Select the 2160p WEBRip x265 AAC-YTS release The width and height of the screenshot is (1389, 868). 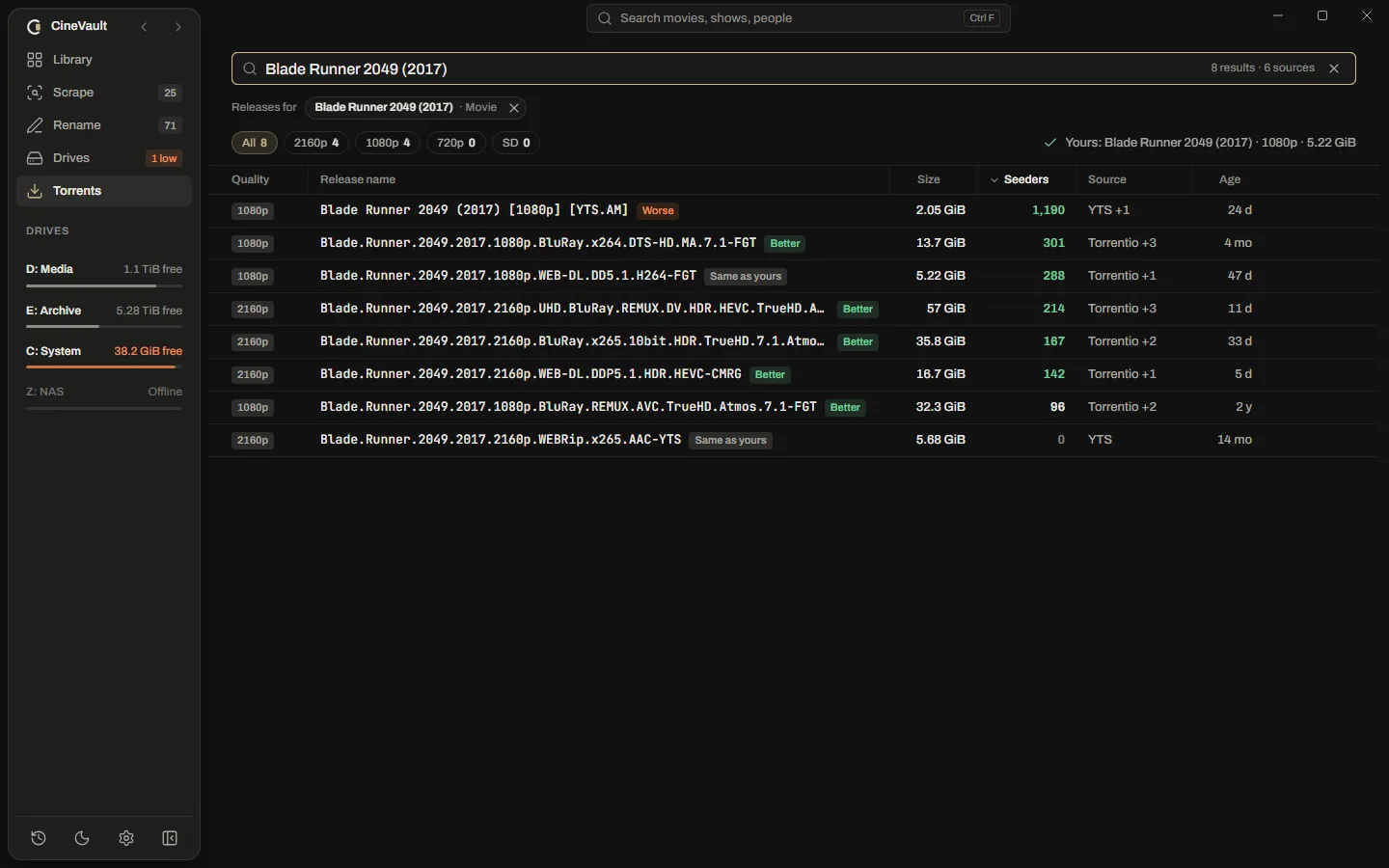coord(793,440)
